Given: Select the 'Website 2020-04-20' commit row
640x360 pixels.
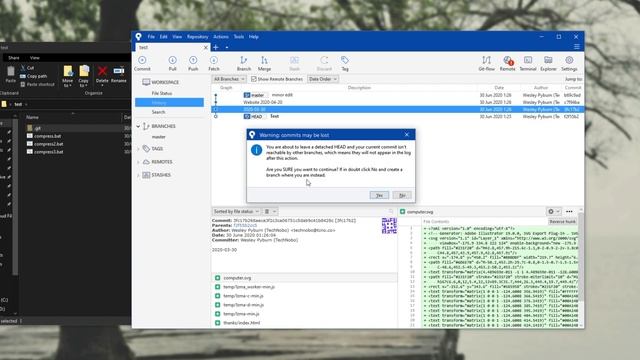Looking at the screenshot, I should 398,102.
